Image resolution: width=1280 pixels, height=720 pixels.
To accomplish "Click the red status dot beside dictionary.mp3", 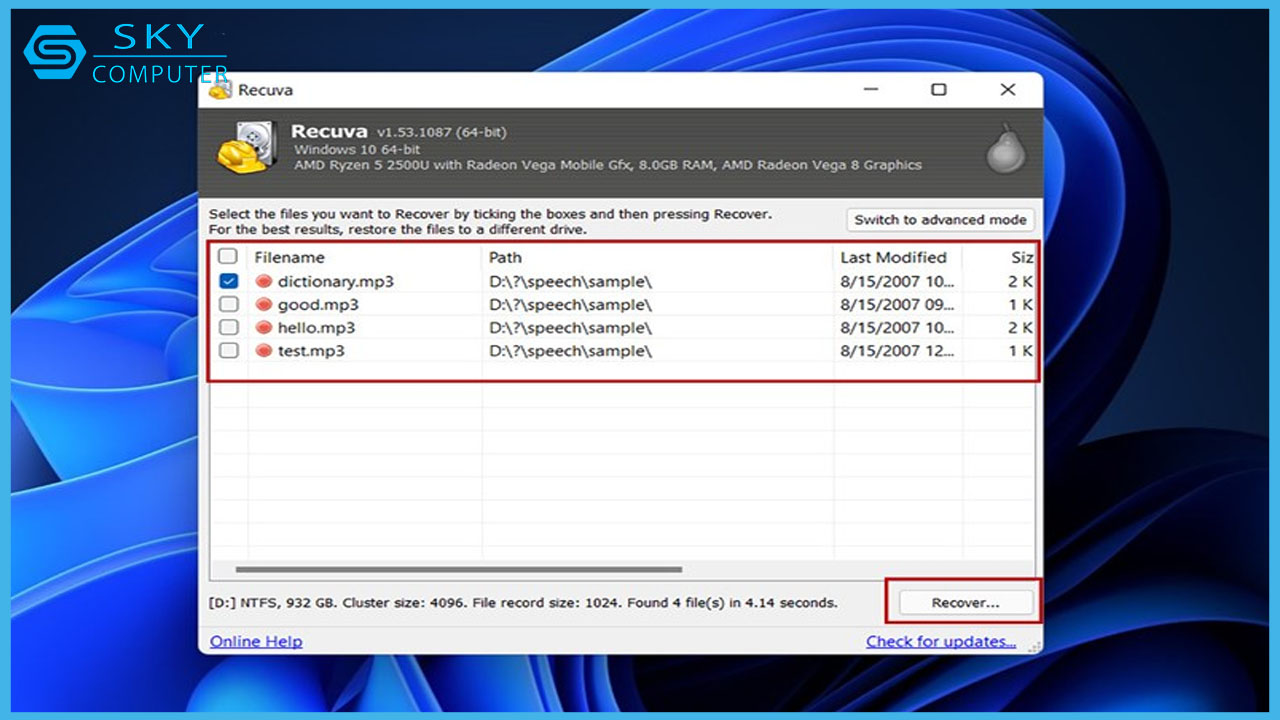I will [264, 282].
